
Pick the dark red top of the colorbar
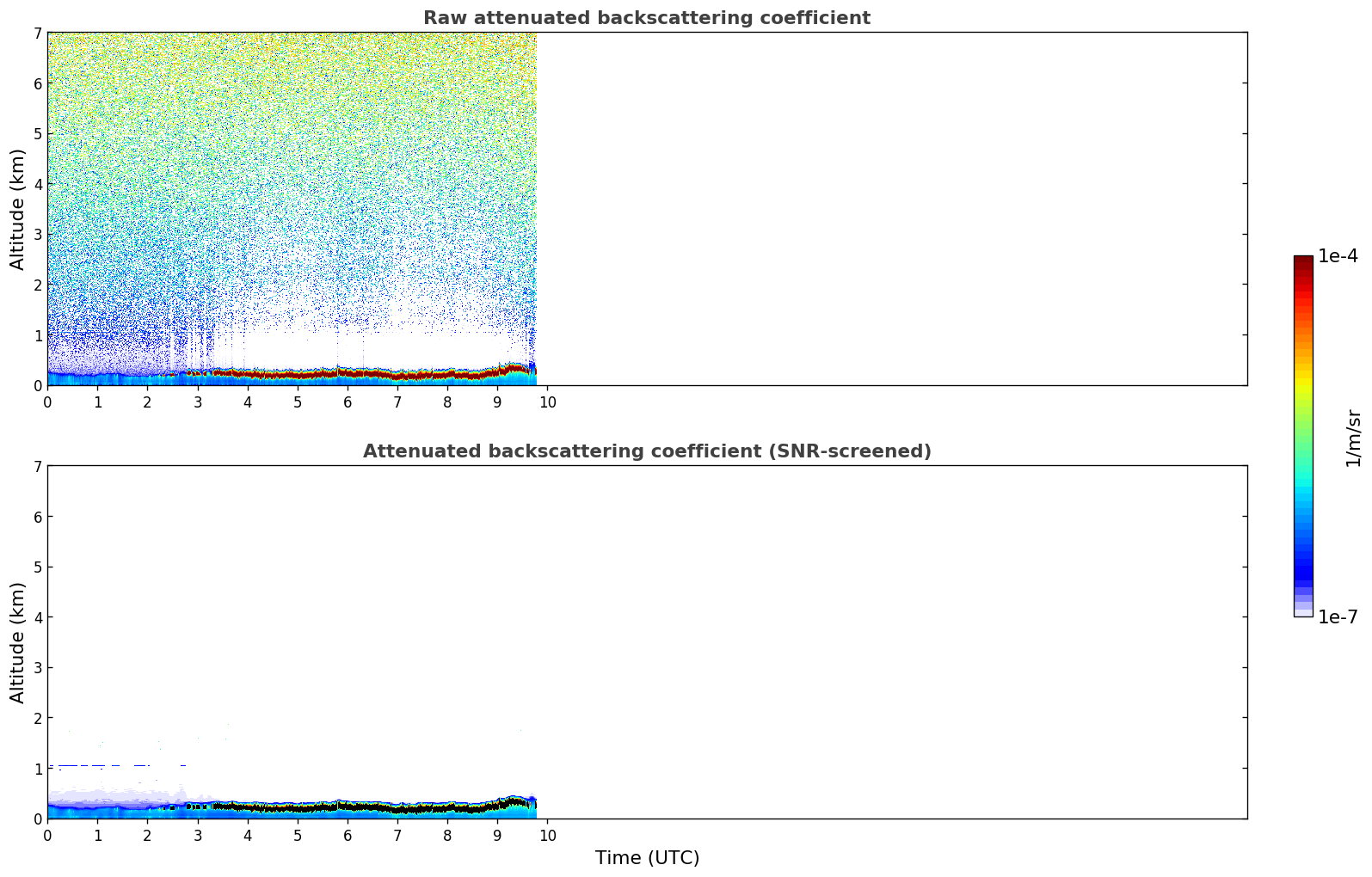click(1303, 262)
